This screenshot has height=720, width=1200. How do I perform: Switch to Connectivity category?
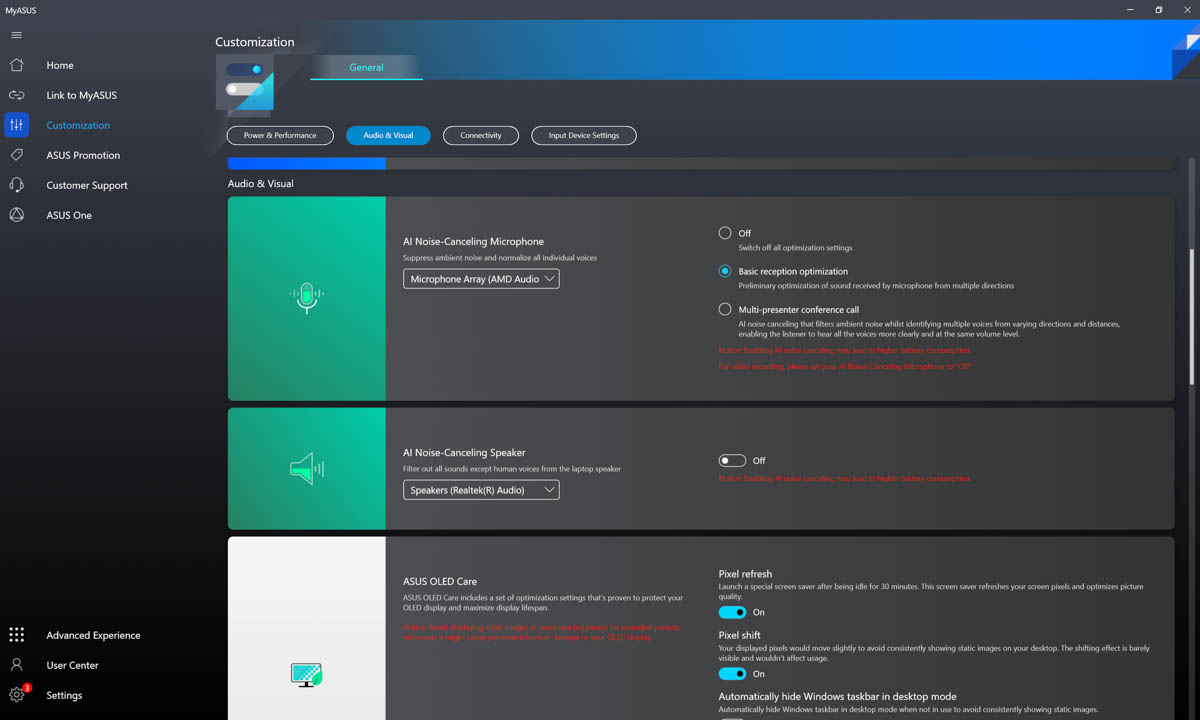(481, 135)
